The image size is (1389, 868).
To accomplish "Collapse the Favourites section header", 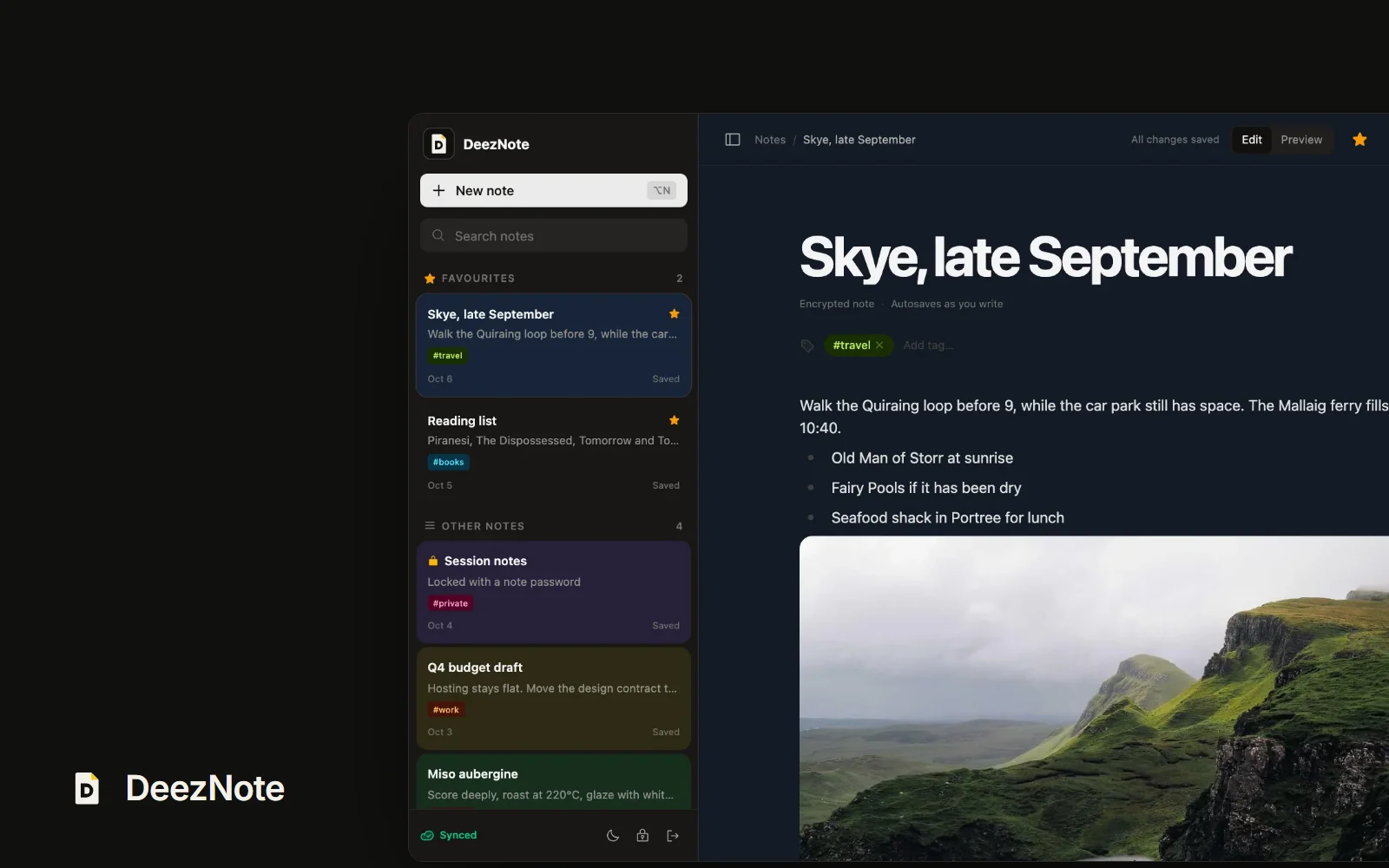I will click(x=553, y=279).
